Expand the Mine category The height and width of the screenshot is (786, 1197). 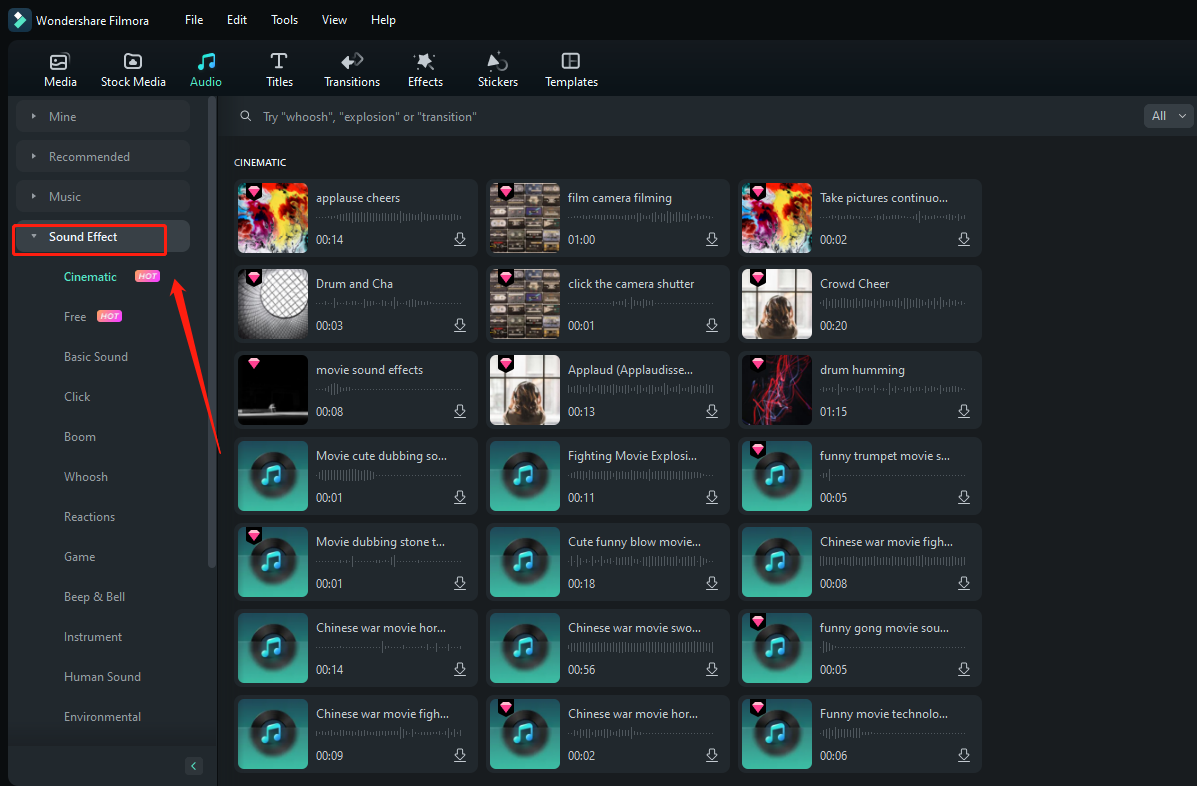click(x=103, y=117)
